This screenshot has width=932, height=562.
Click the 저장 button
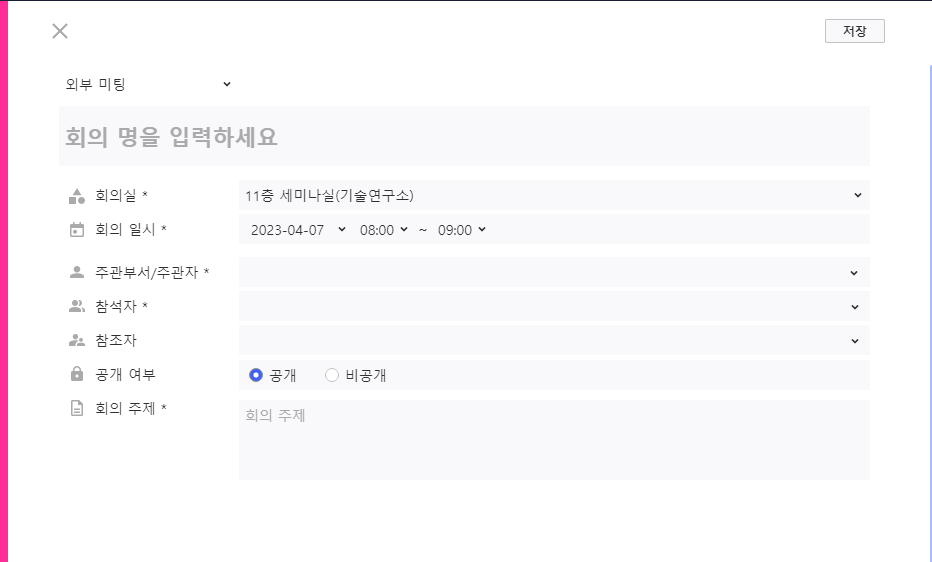pyautogui.click(x=855, y=31)
